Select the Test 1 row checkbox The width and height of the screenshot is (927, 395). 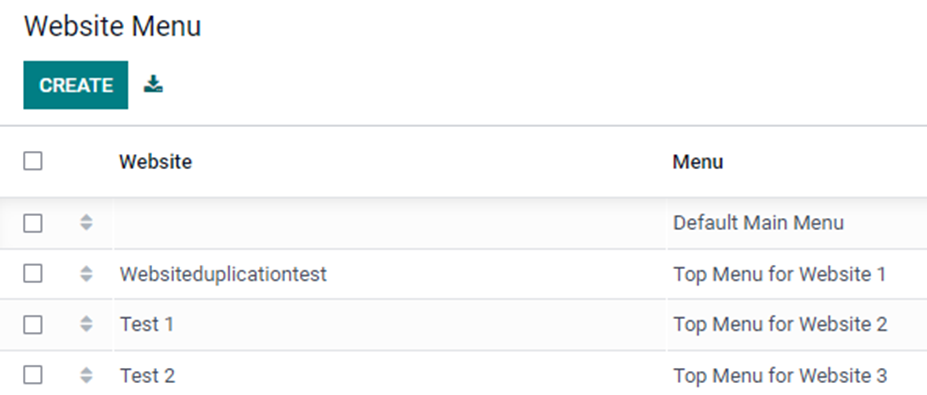coord(33,325)
